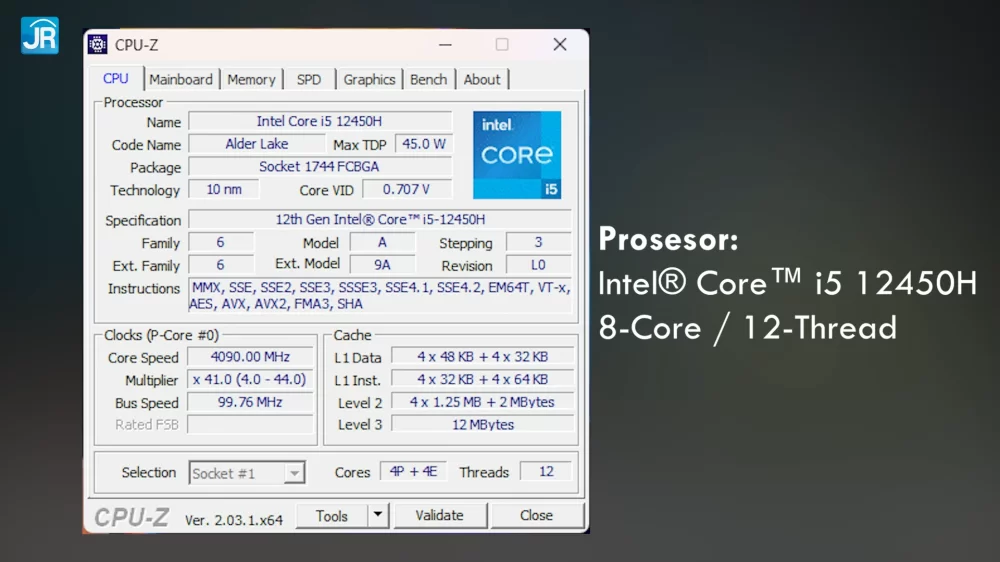Click the Instructions list field
Screen dimensions: 1000x562
click(x=380, y=295)
